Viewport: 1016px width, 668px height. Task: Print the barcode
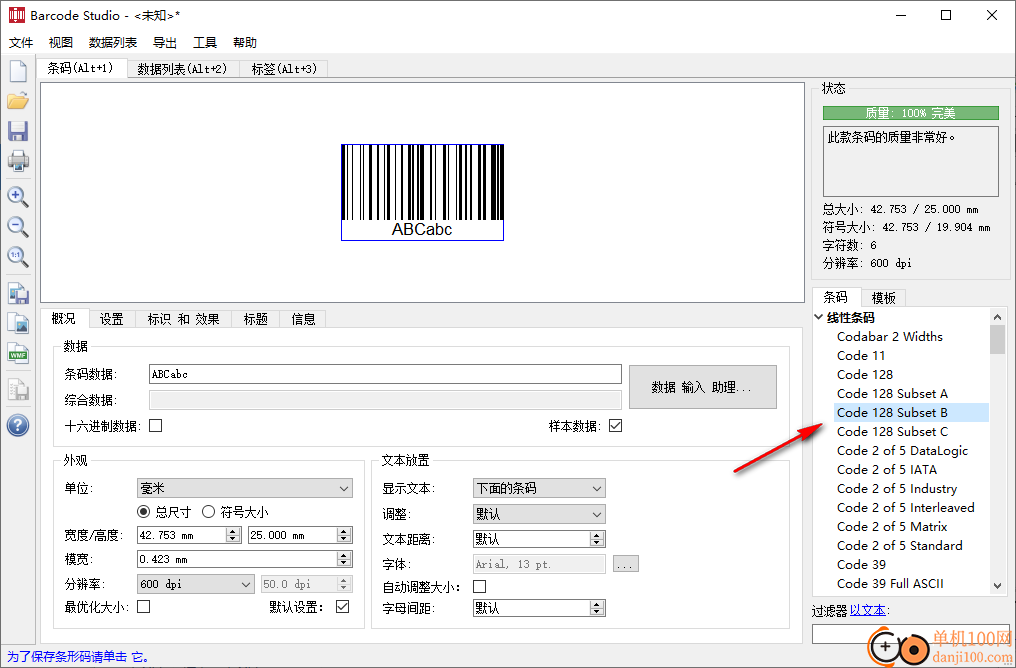(18, 160)
